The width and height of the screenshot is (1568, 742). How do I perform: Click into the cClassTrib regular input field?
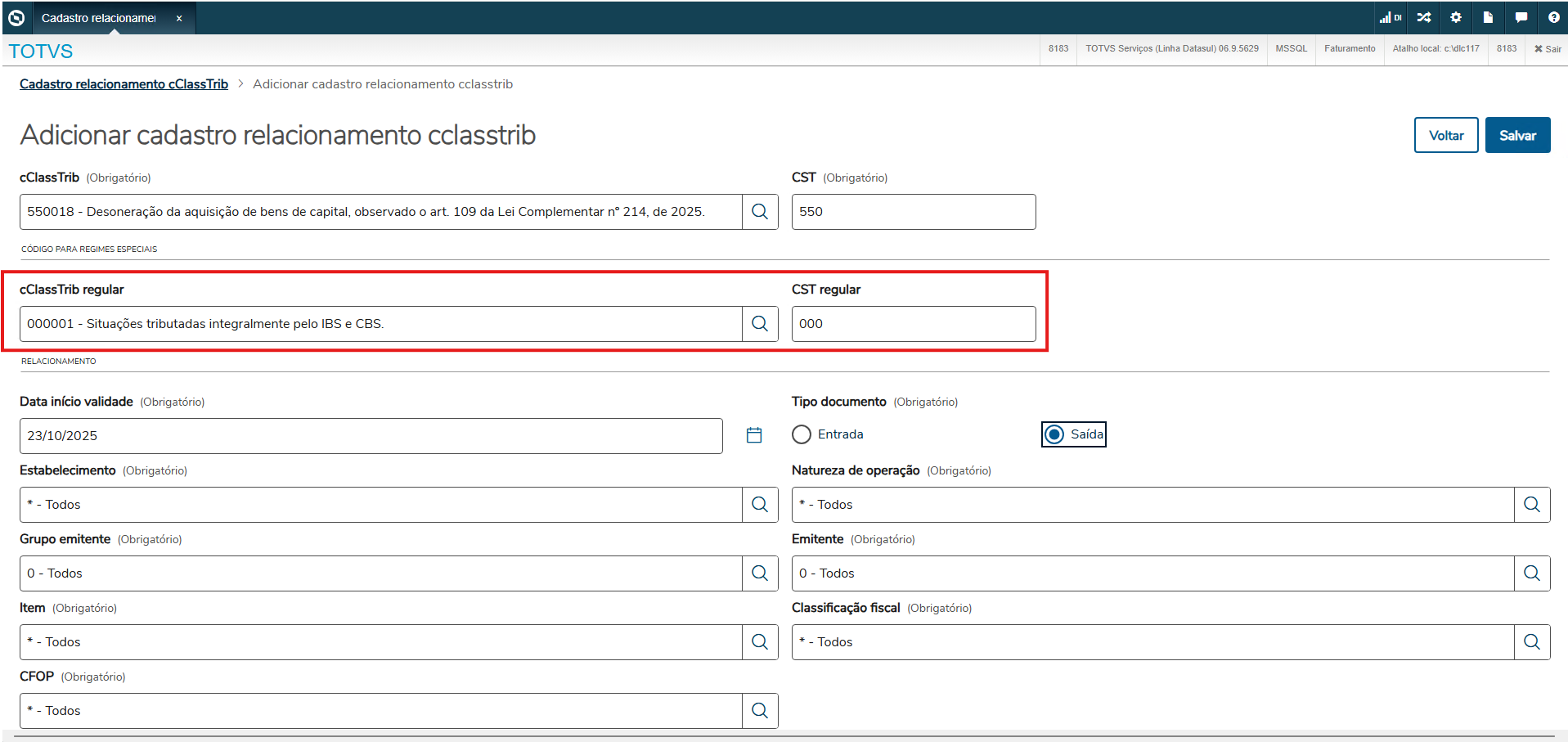[381, 324]
